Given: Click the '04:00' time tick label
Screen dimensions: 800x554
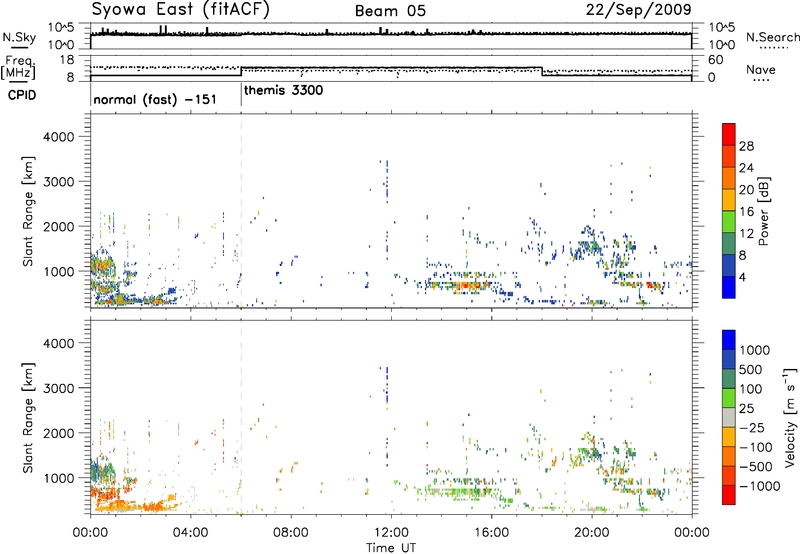Looking at the screenshot, I should [x=190, y=533].
